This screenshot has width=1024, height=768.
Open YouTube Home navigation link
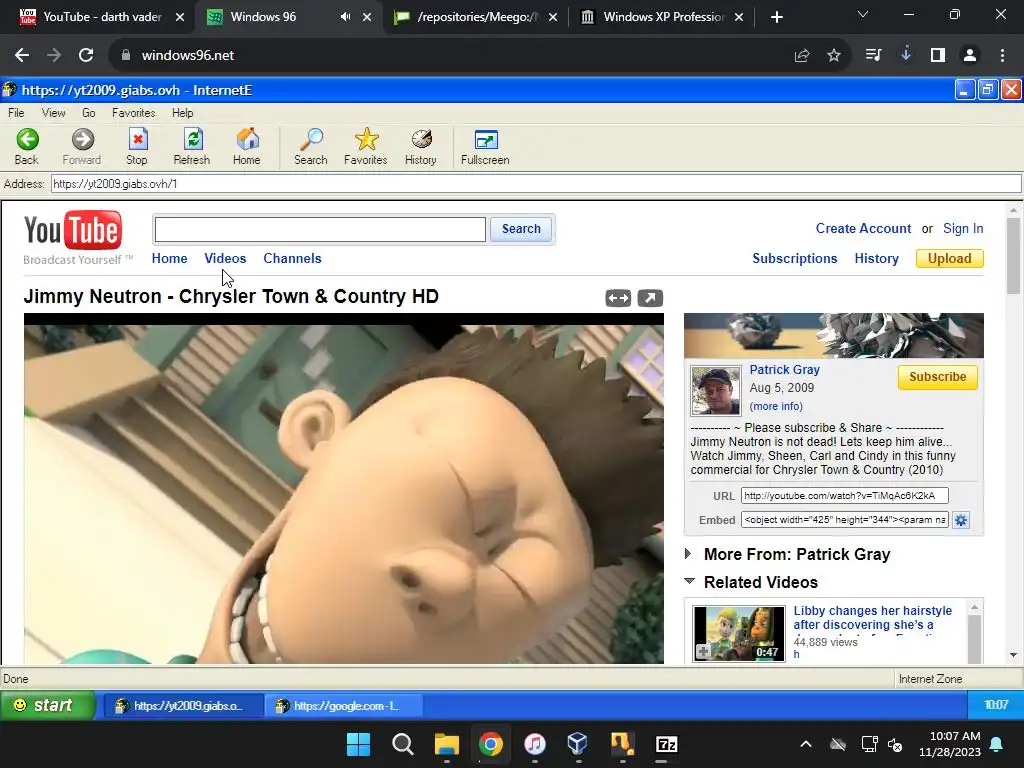tap(170, 259)
